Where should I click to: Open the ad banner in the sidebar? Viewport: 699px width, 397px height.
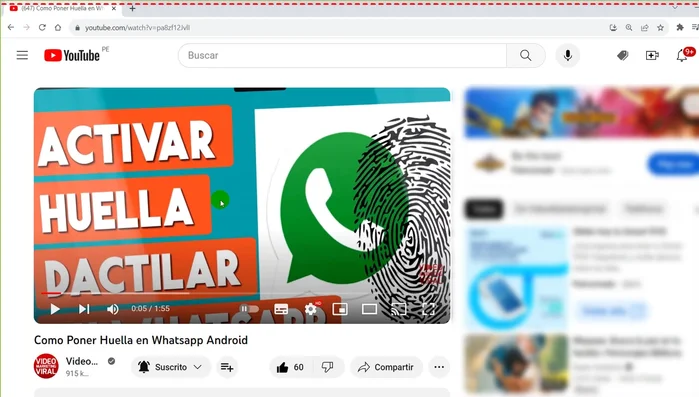pos(581,113)
